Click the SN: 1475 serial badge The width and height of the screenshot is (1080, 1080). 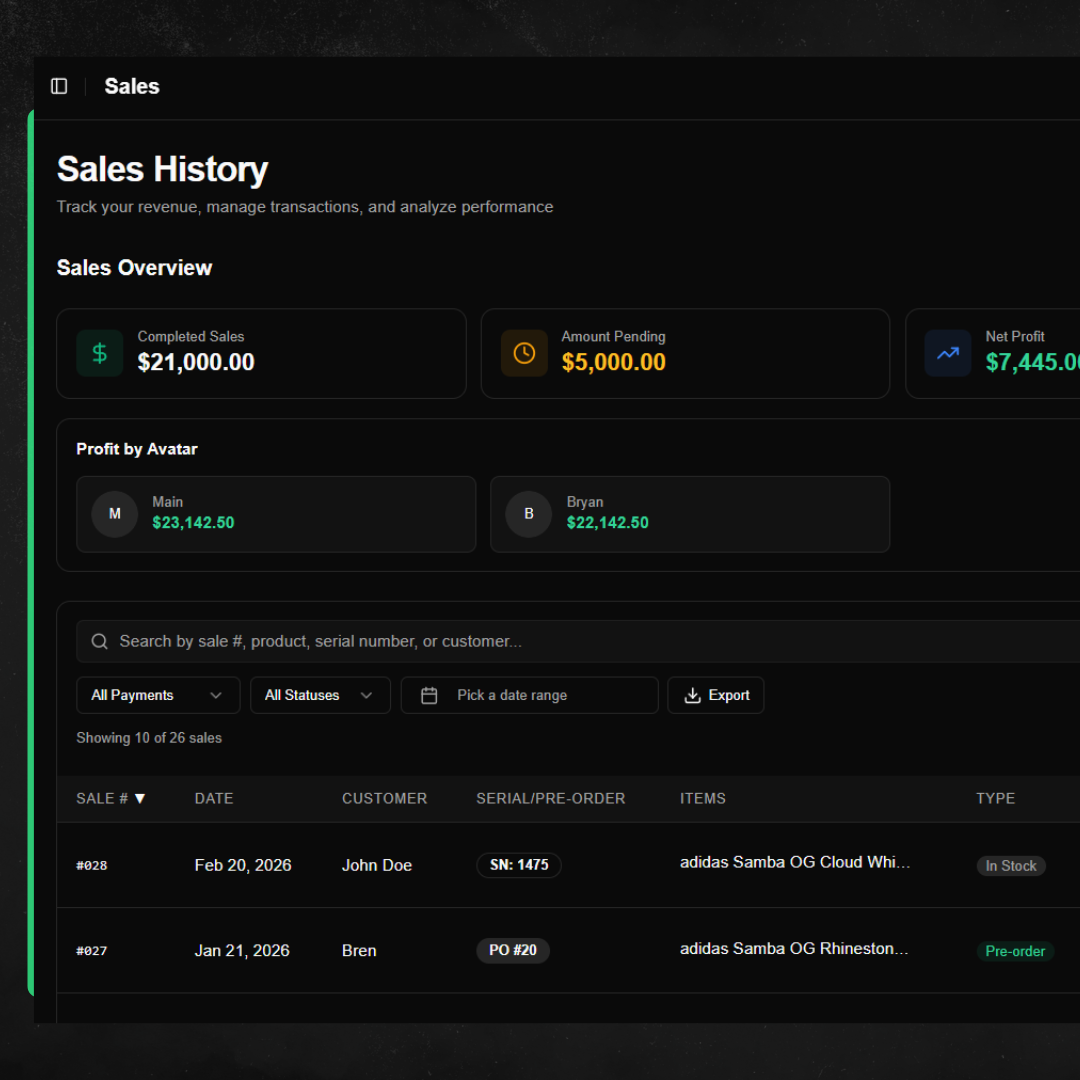tap(519, 865)
